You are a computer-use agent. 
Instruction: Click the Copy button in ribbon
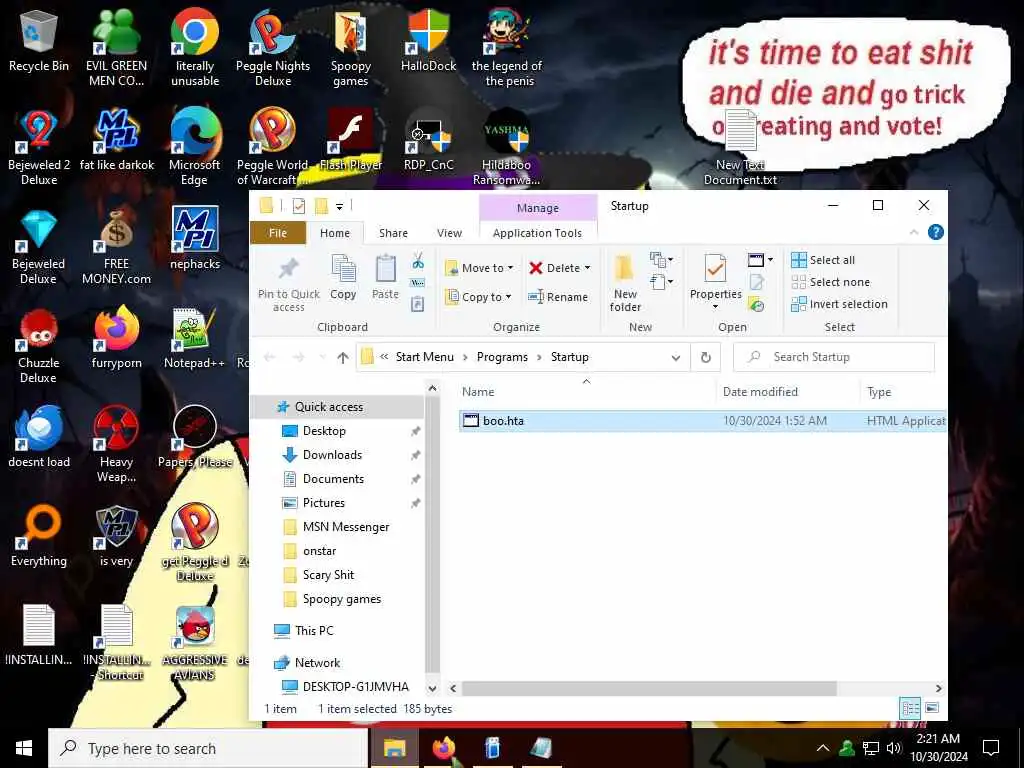coord(343,278)
